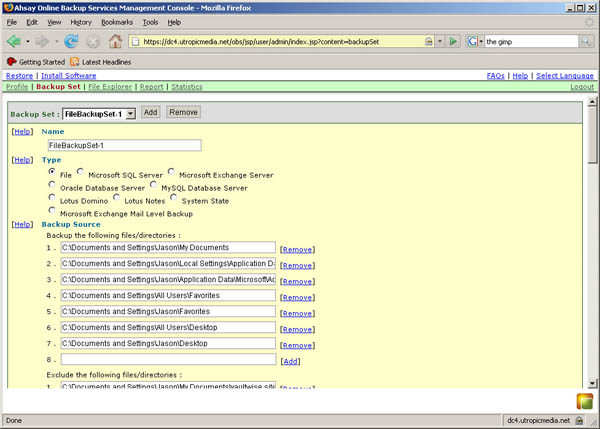Select MySQL Database Server type

tap(153, 184)
